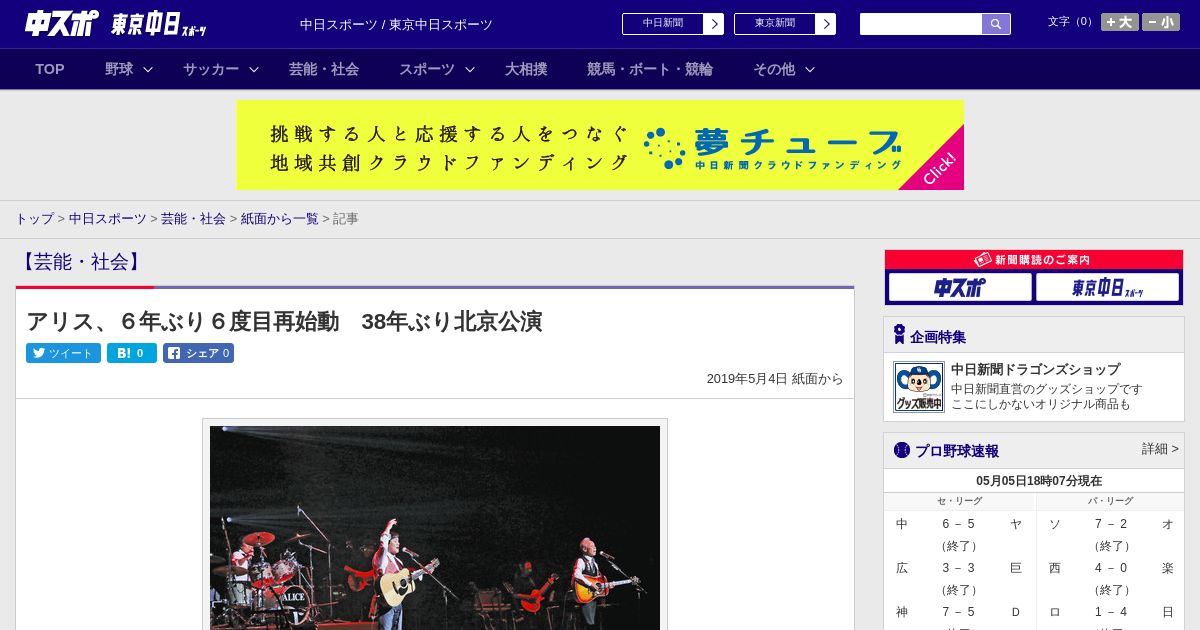The height and width of the screenshot is (630, 1200).
Task: Open 中スポ subscription banner button
Action: 960,288
